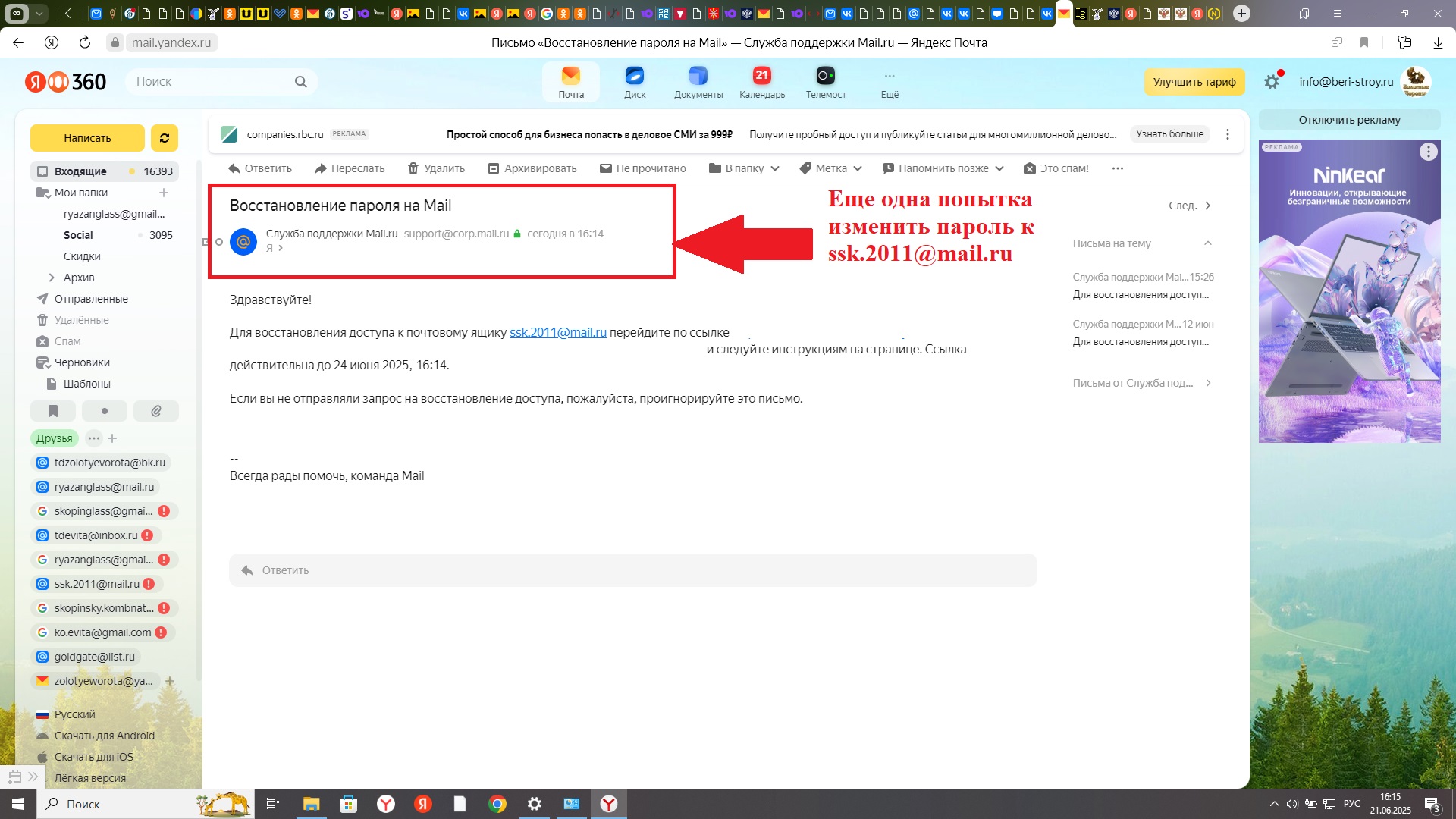Switch to the goldgate@list.ru mailbox

coord(86,657)
